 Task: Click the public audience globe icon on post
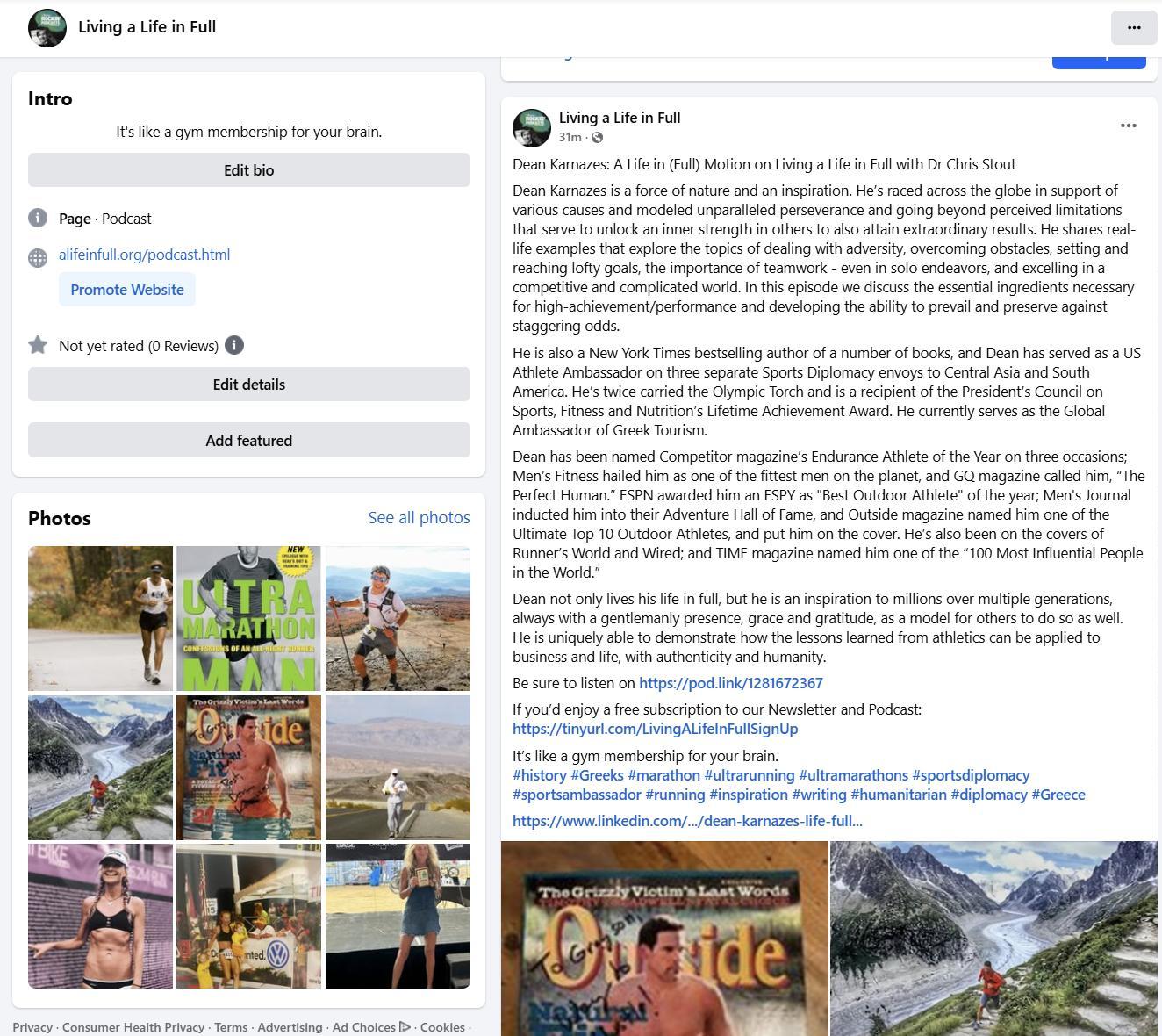pos(598,137)
